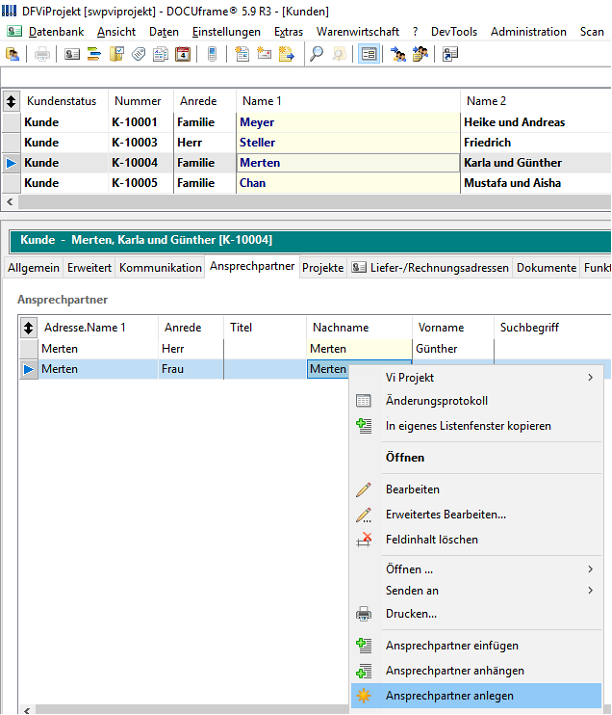Image resolution: width=612 pixels, height=715 pixels.
Task: Choose In eigenes Listenfenster kopieren
Action: (476, 426)
